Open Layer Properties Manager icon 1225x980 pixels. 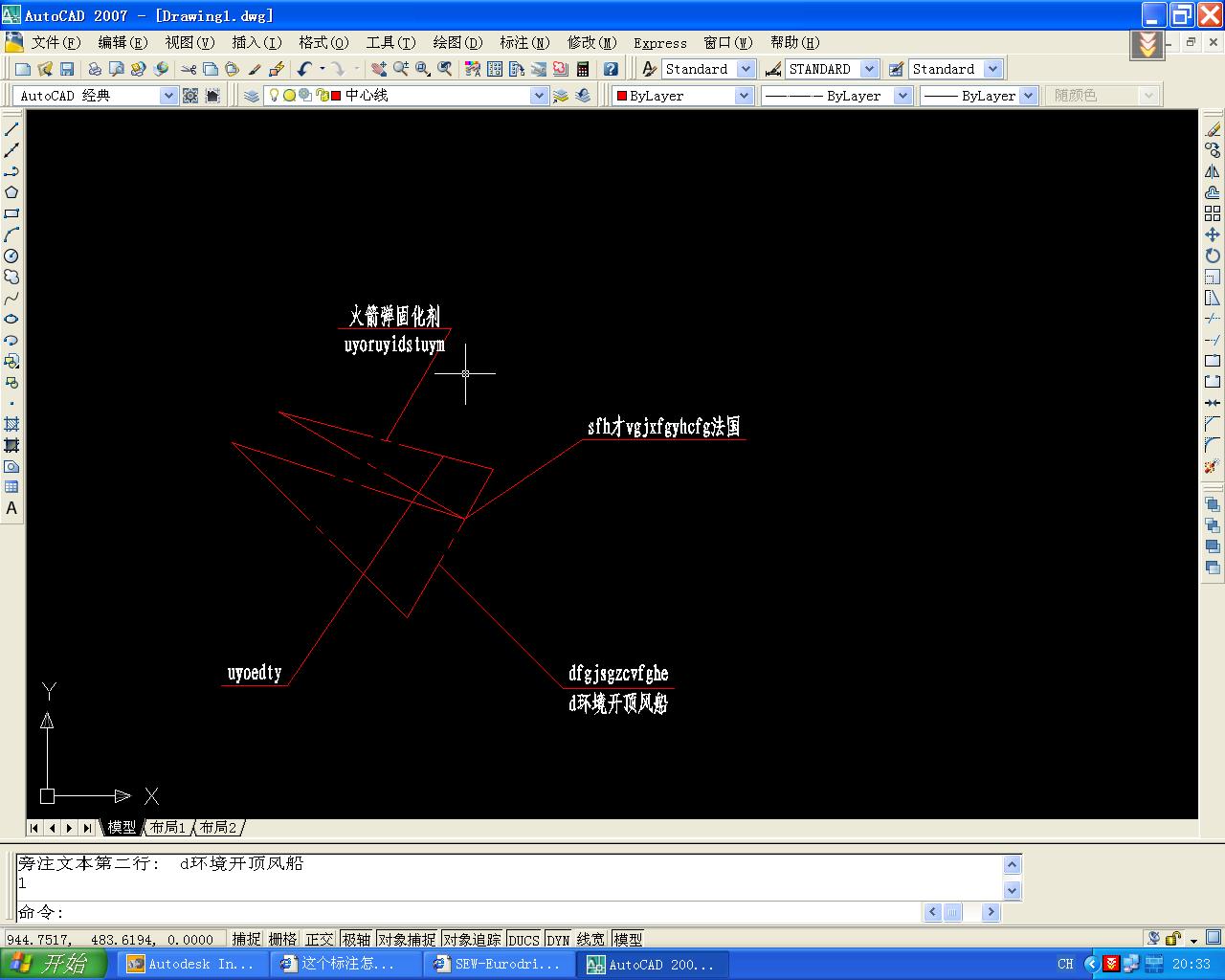pos(252,96)
